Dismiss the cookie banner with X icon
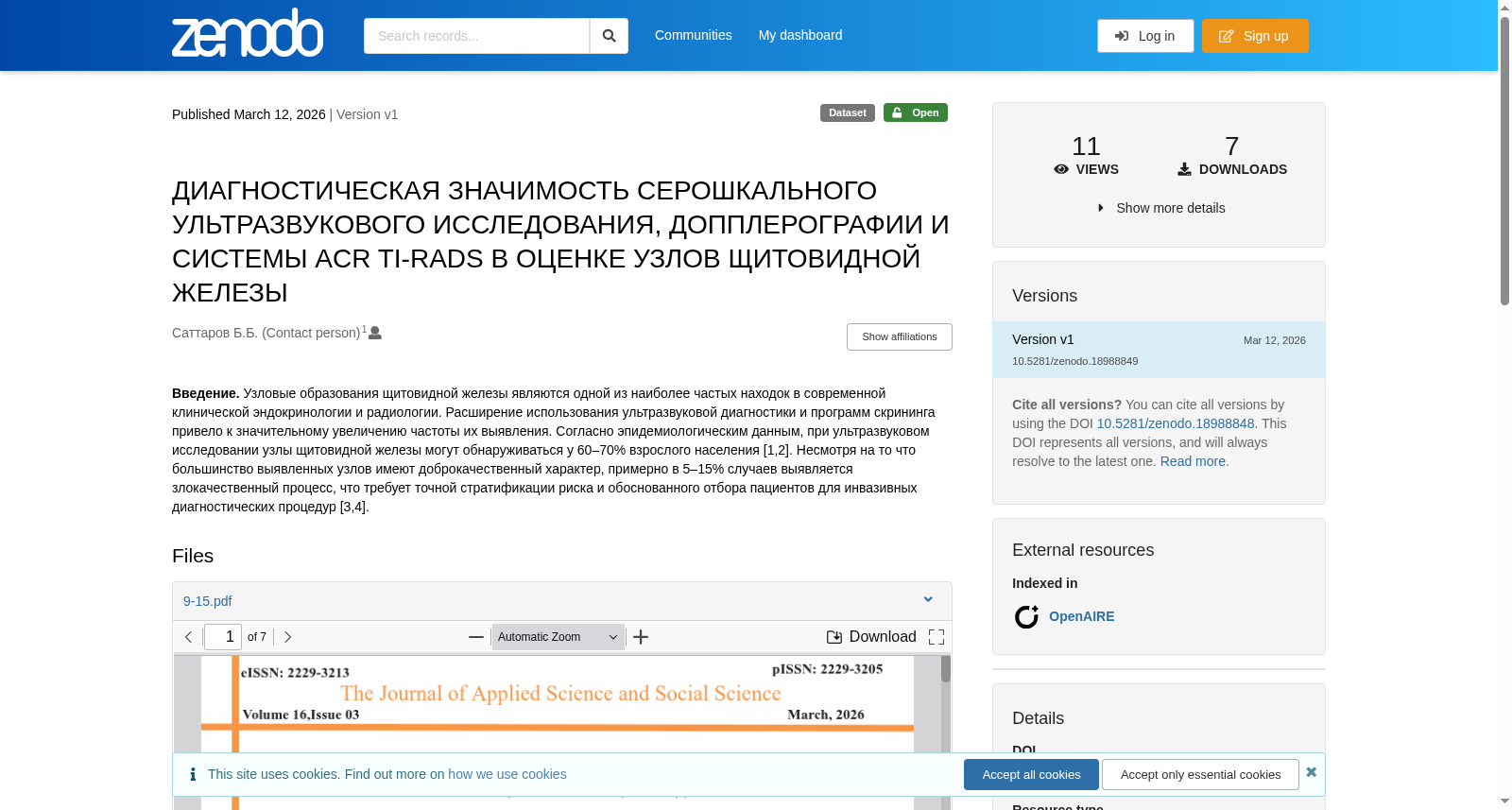Screen dimensions: 1512x810 (x=1311, y=772)
